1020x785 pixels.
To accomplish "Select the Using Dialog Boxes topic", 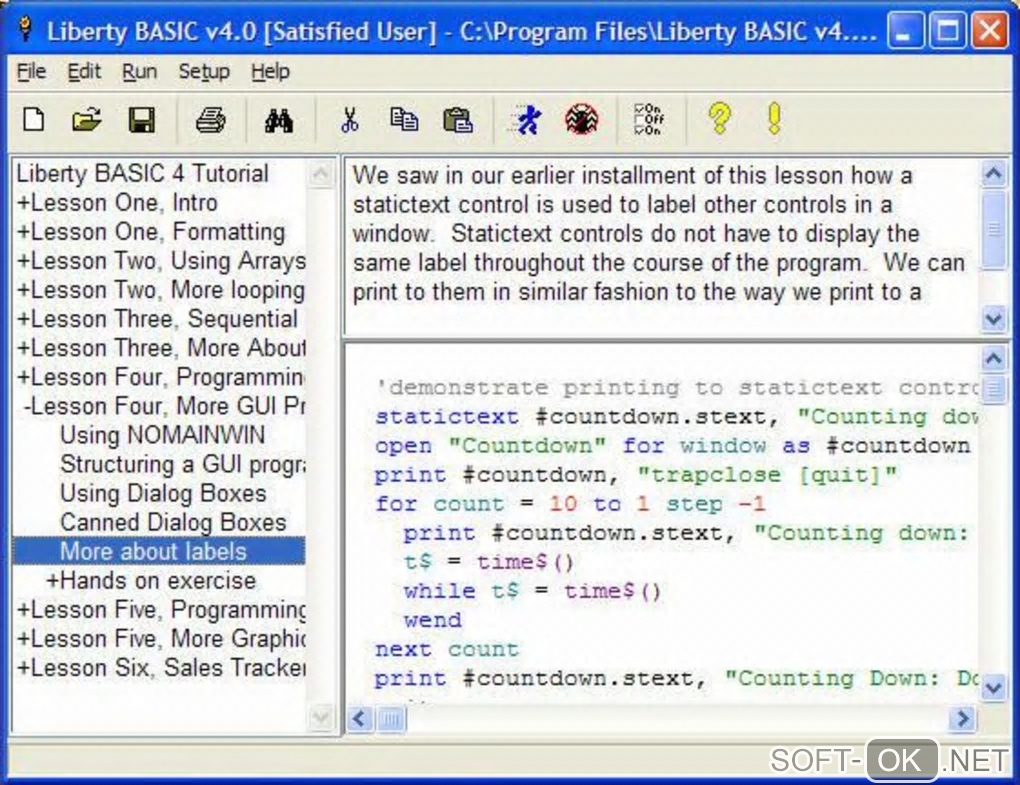I will [x=163, y=494].
